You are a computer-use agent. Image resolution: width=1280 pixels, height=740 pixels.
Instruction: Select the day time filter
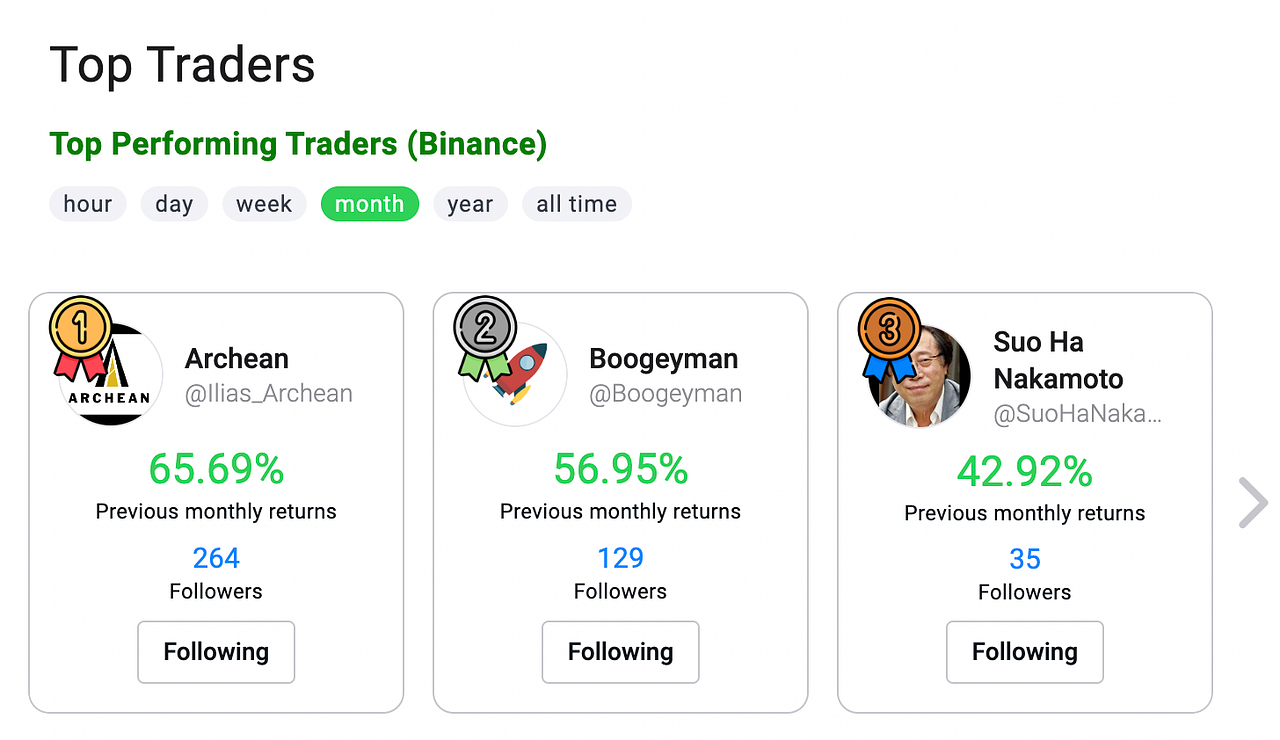tap(174, 204)
